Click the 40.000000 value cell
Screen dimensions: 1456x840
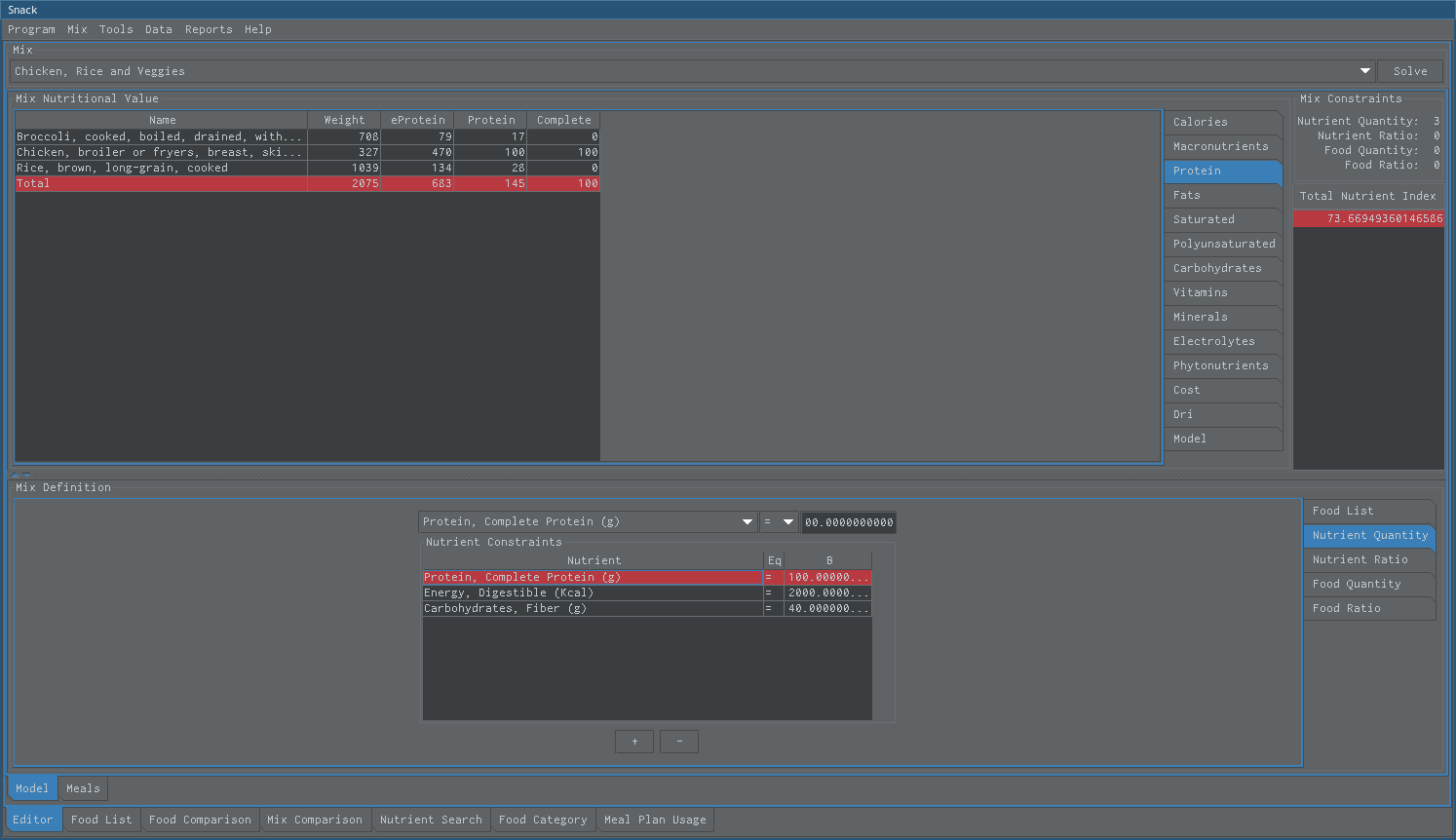click(x=827, y=608)
